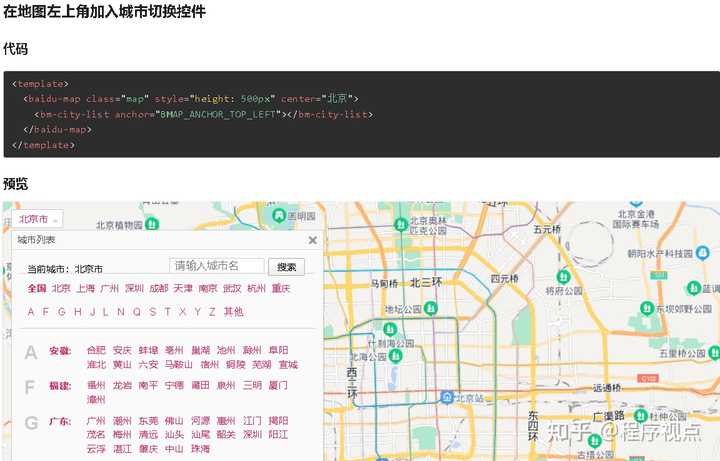Switch map to 三明
The height and width of the screenshot is (461, 720).
252,385
